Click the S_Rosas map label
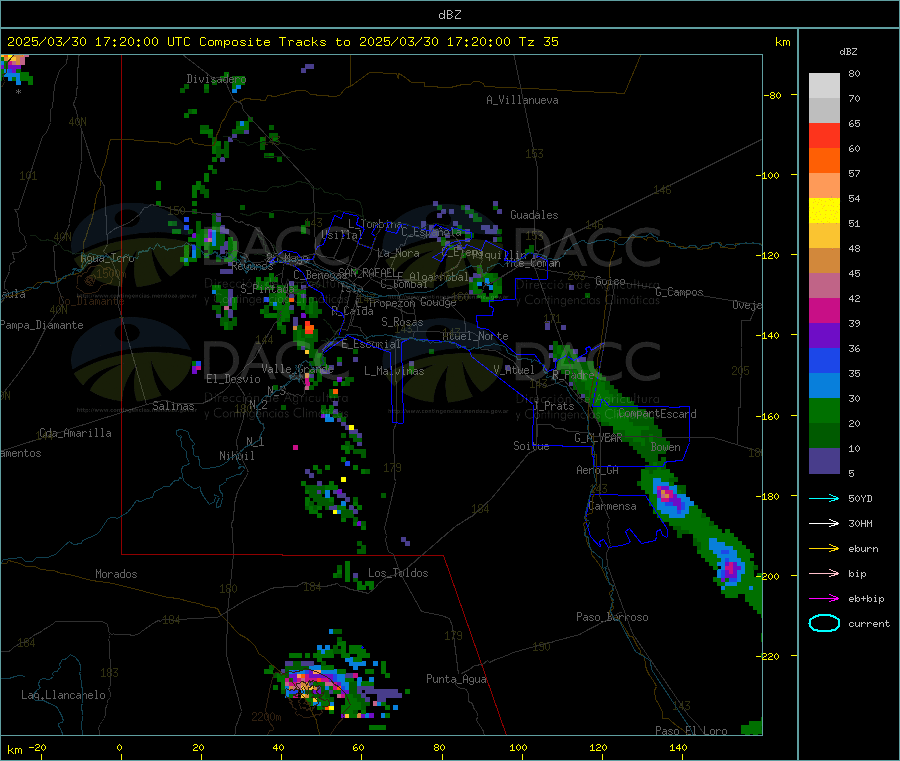The width and height of the screenshot is (900, 761). (x=402, y=322)
